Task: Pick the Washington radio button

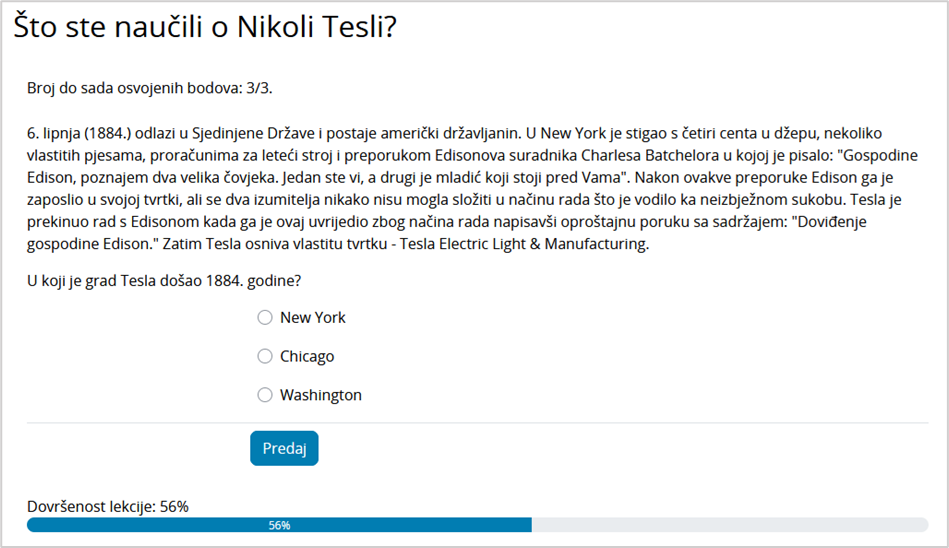Action: (265, 395)
